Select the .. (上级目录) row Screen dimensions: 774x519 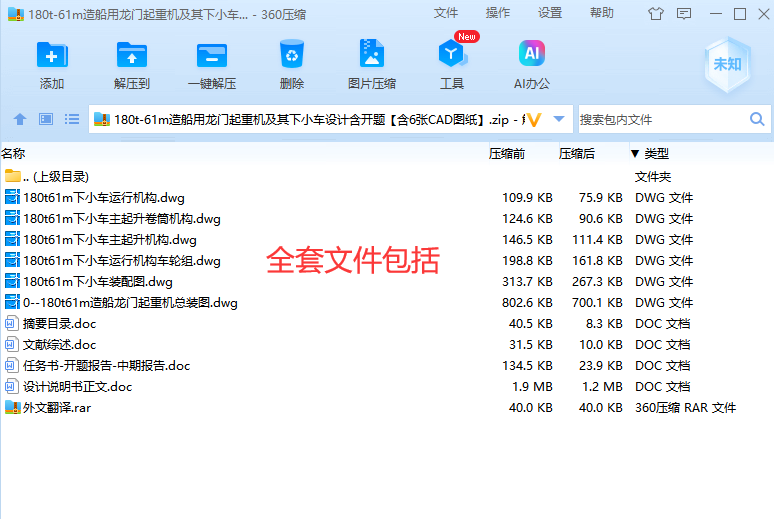point(387,176)
